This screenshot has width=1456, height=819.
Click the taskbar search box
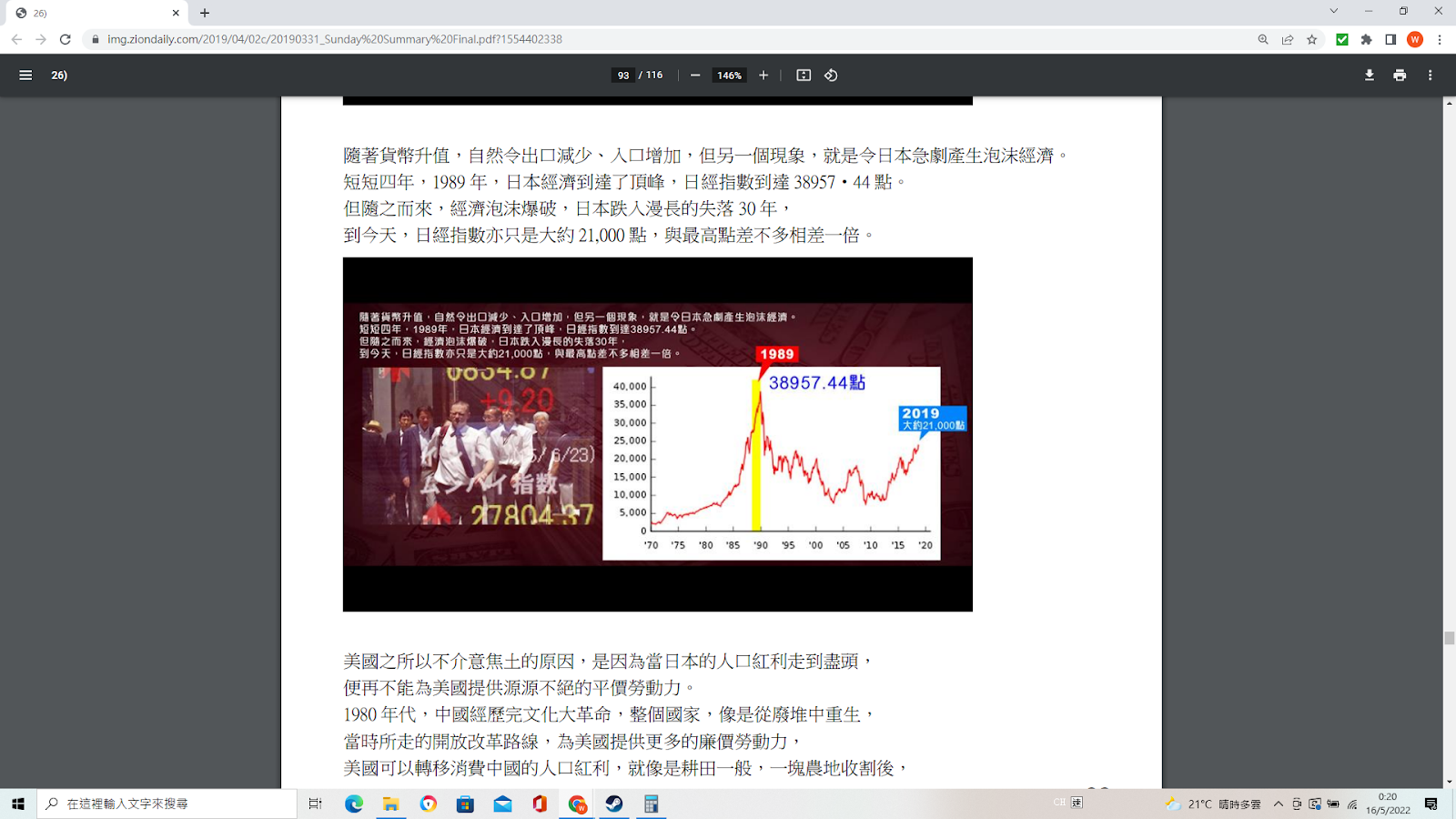(x=167, y=804)
